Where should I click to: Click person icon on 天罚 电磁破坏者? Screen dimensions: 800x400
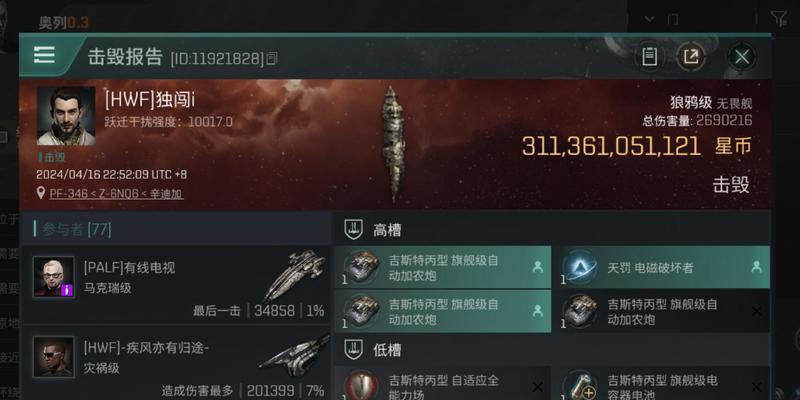[x=757, y=266]
